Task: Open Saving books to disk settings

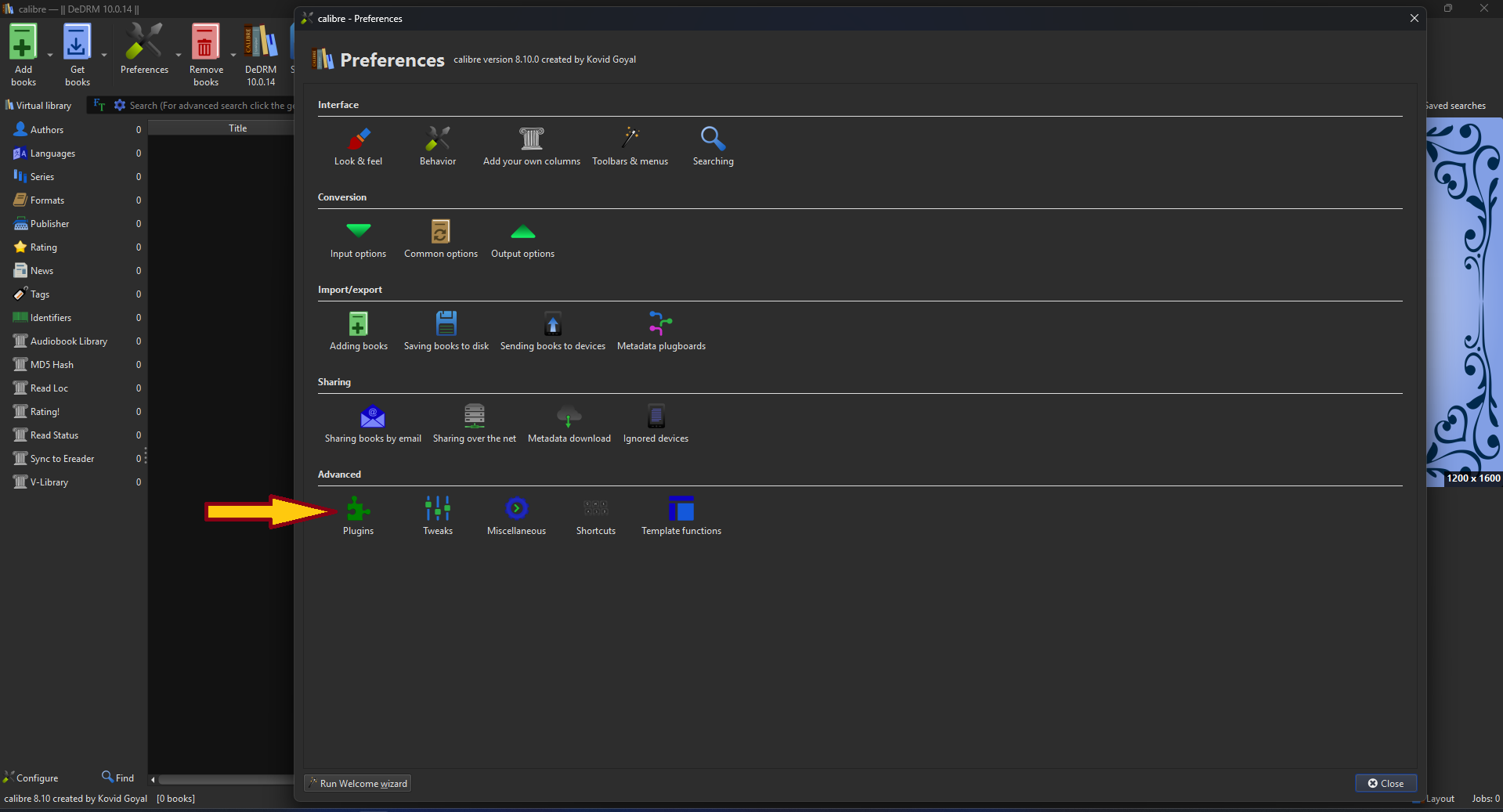Action: pos(446,330)
